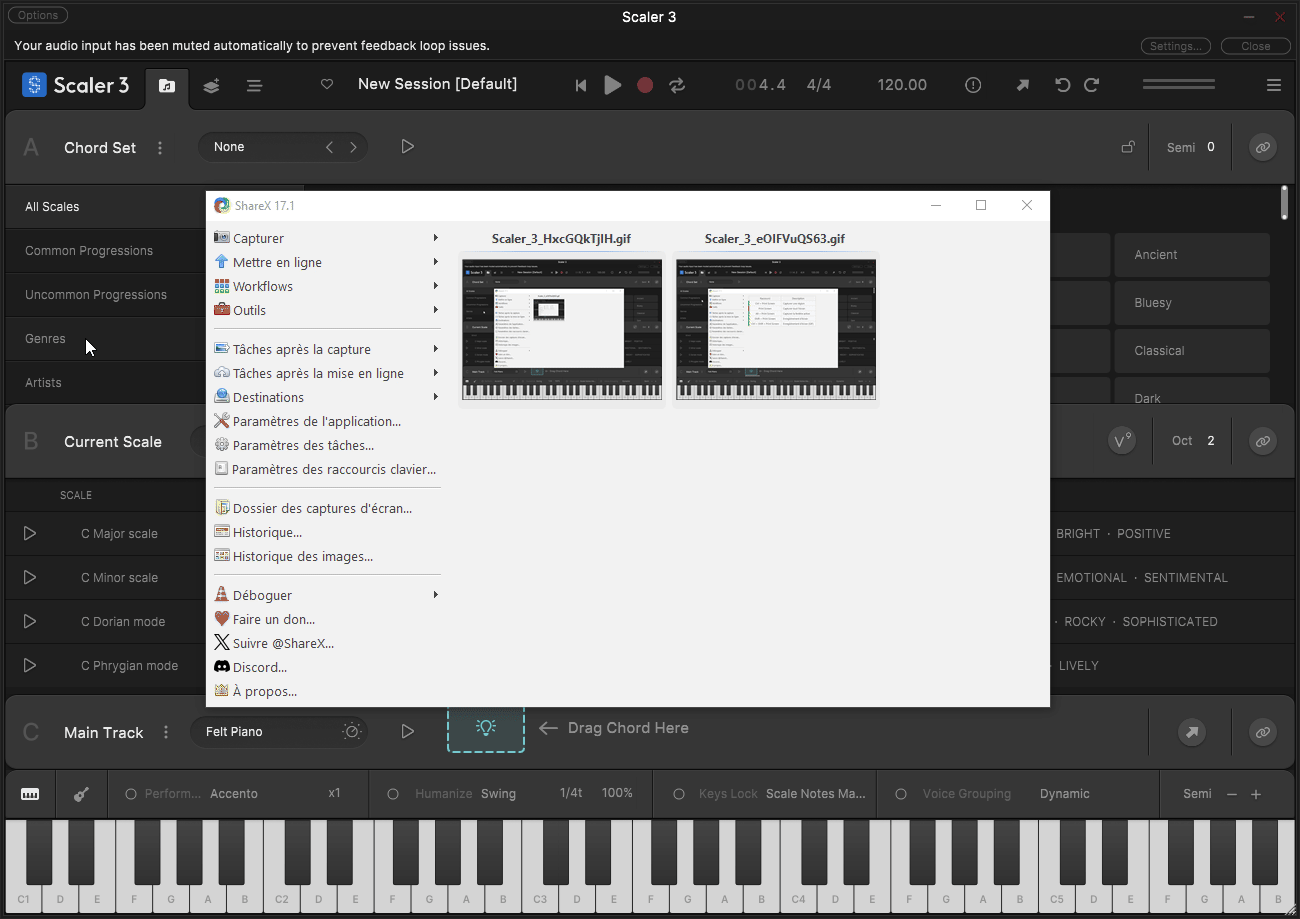Viewport: 1300px width, 919px height.
Task: Open Historique des images in ShareX
Action: coord(327,556)
